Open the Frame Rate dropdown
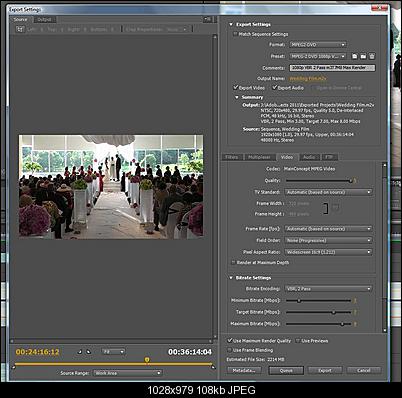The height and width of the screenshot is (398, 402). (x=328, y=229)
